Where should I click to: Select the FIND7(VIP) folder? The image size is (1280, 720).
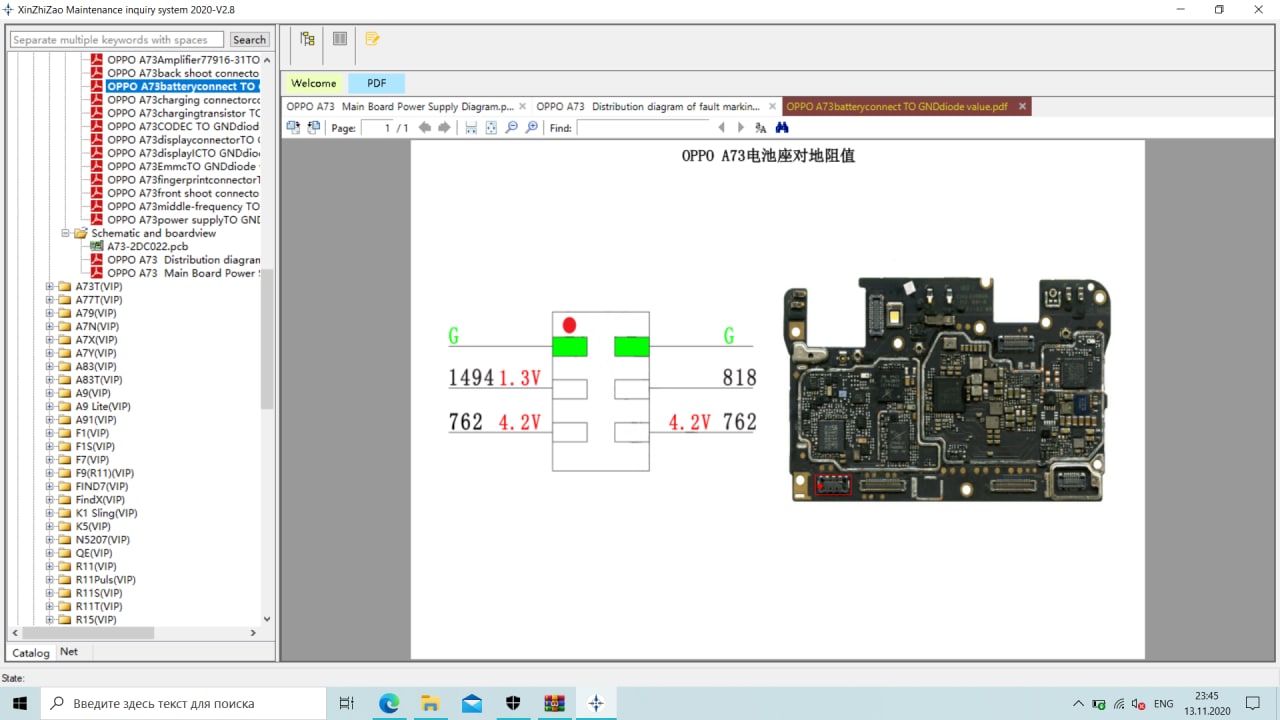[x=102, y=486]
